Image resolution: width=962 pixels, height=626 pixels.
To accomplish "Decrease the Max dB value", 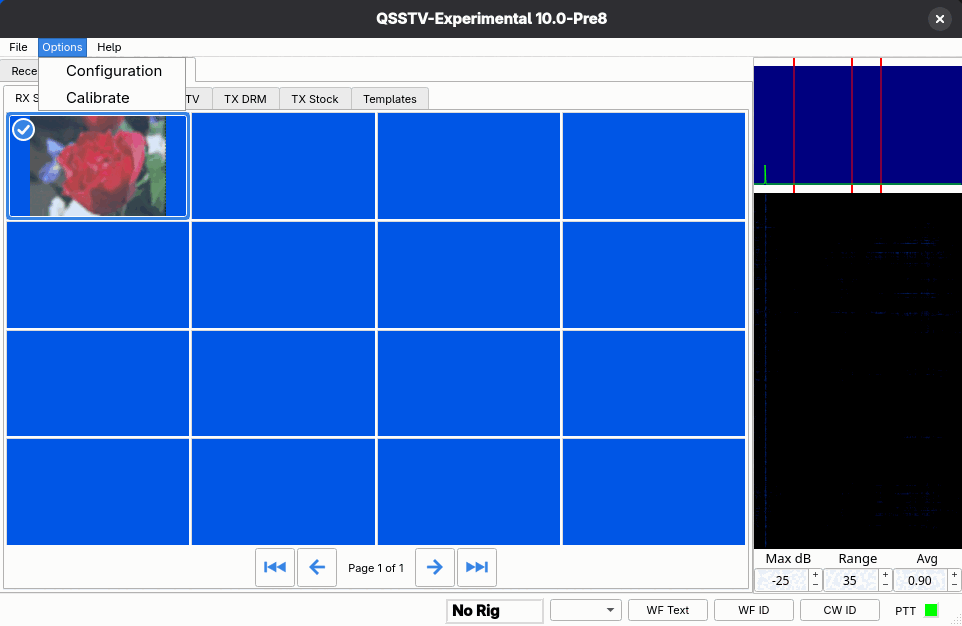I will pyautogui.click(x=815, y=585).
